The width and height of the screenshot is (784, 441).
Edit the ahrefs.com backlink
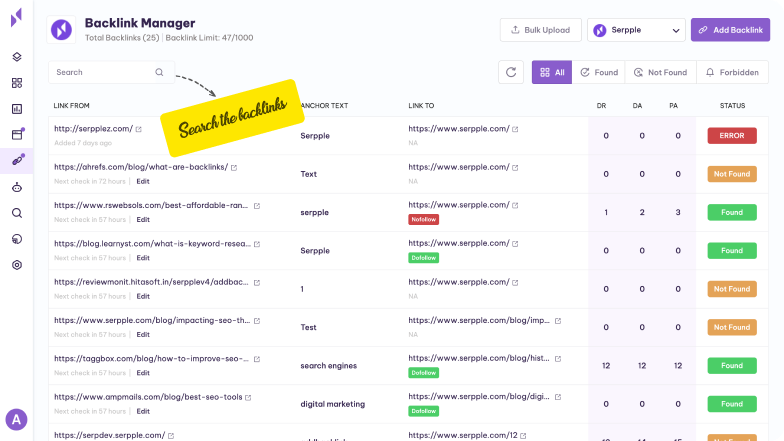click(x=143, y=182)
